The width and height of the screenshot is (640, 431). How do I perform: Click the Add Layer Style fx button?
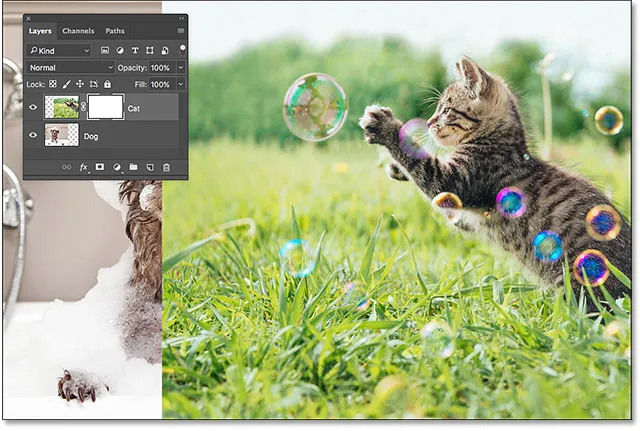pos(84,167)
